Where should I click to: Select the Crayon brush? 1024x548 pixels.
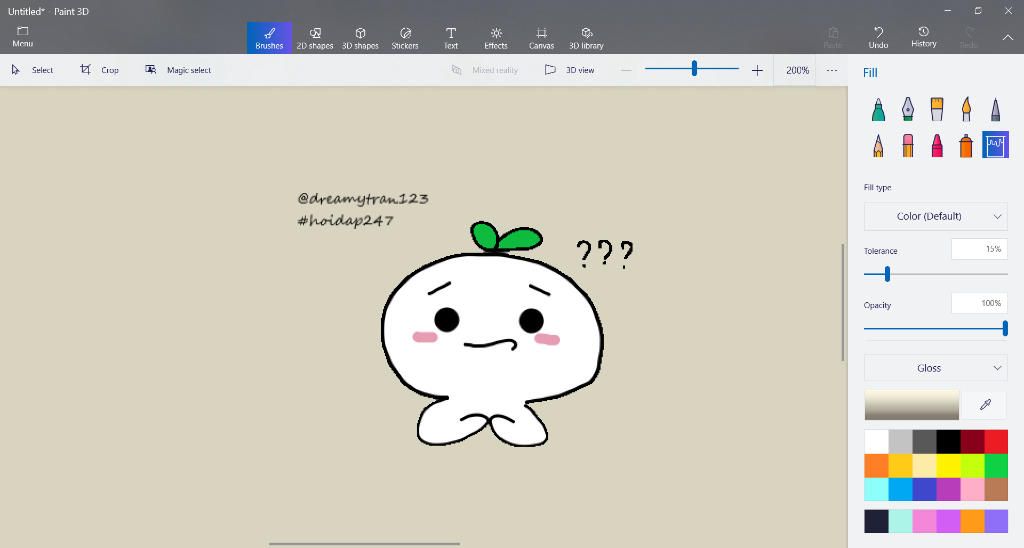click(x=936, y=145)
